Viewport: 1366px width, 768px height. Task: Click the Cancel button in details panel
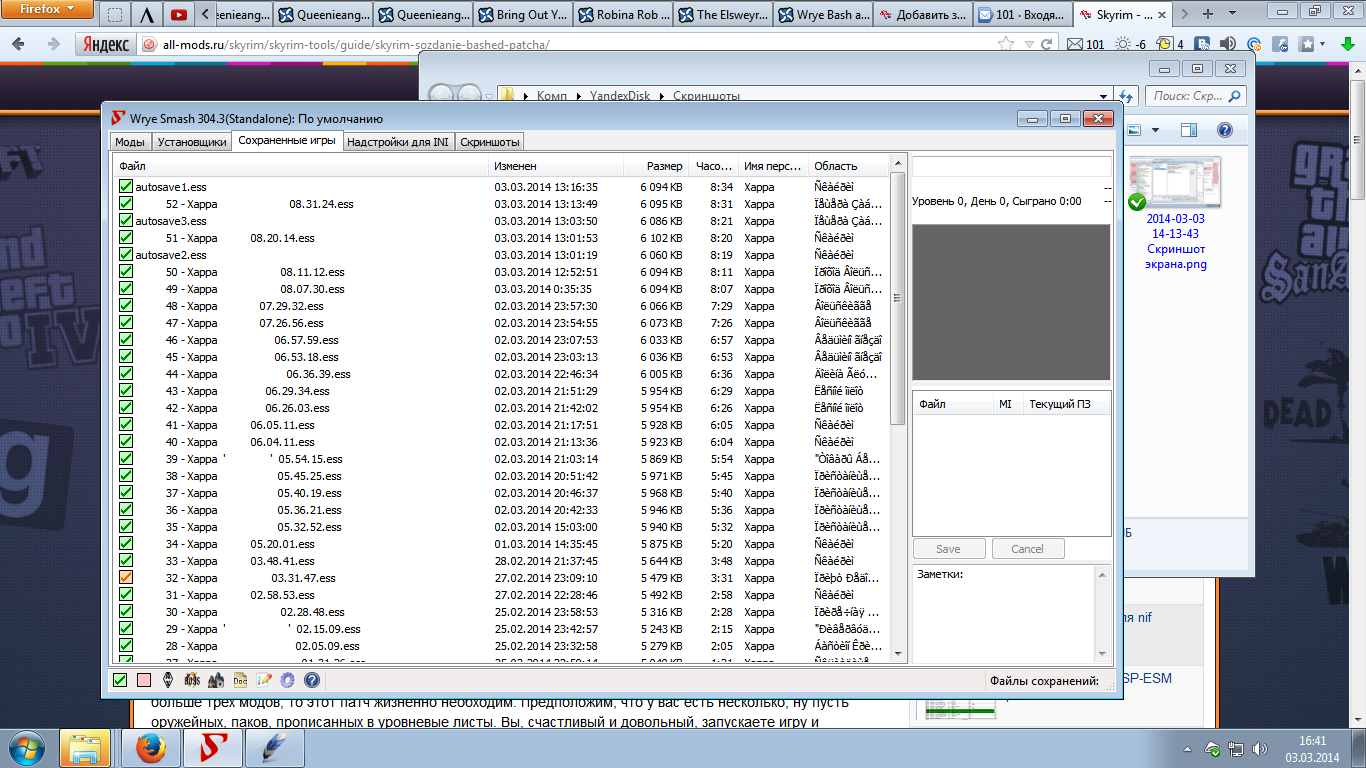tap(1027, 549)
